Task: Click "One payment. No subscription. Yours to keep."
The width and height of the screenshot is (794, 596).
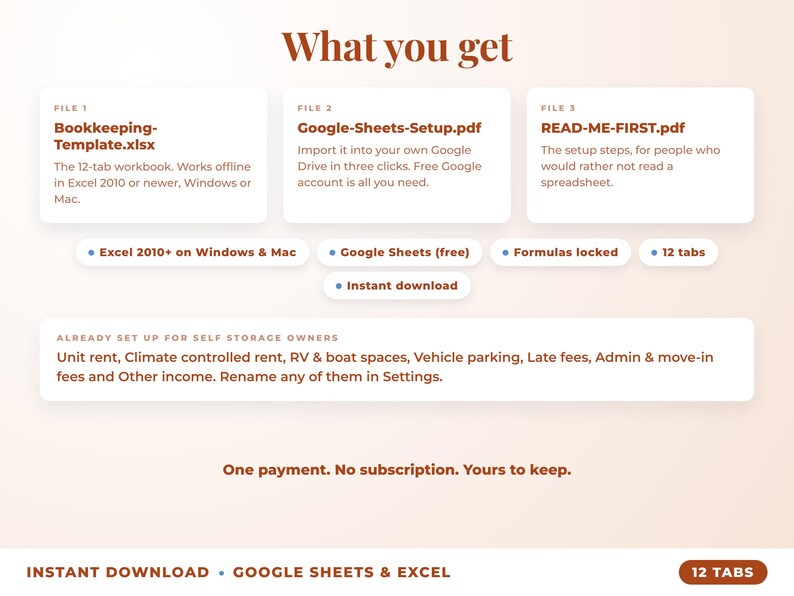Action: [397, 470]
